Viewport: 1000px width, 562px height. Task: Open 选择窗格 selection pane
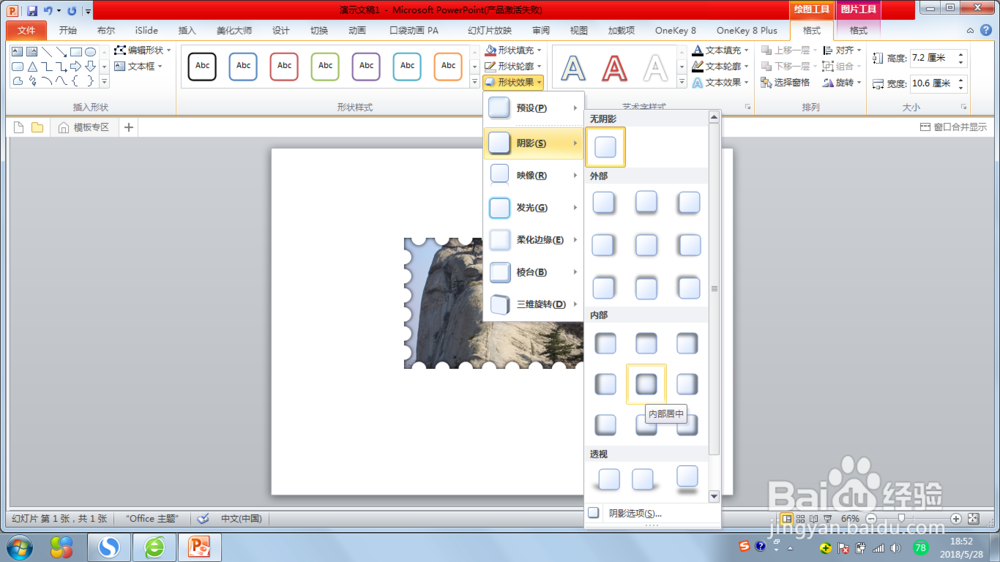[x=785, y=82]
